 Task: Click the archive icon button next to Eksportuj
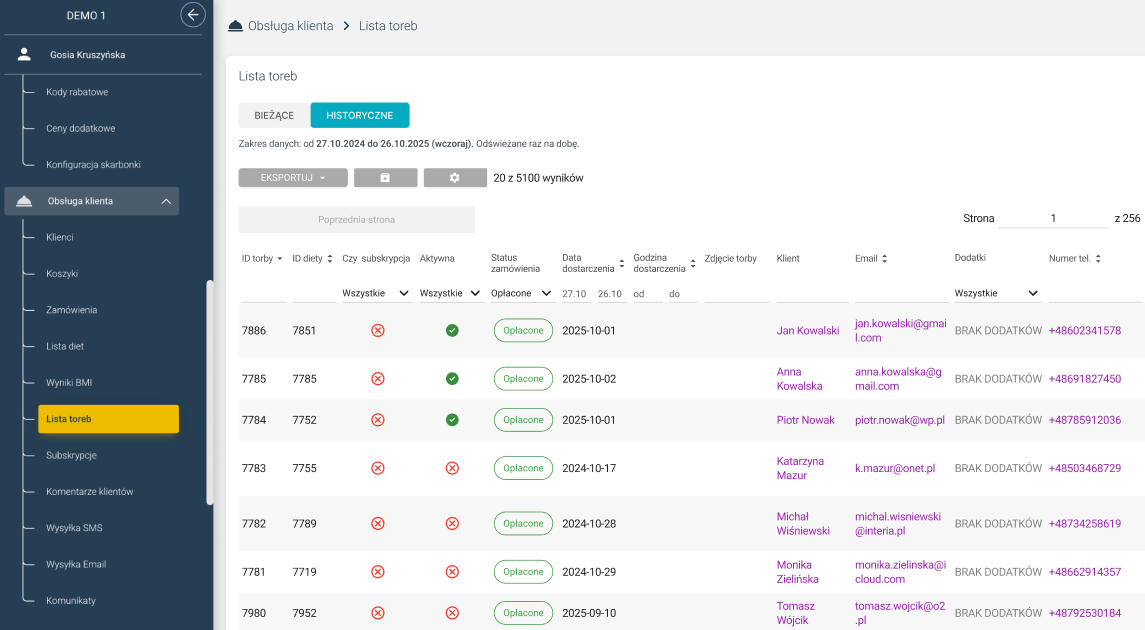click(385, 178)
